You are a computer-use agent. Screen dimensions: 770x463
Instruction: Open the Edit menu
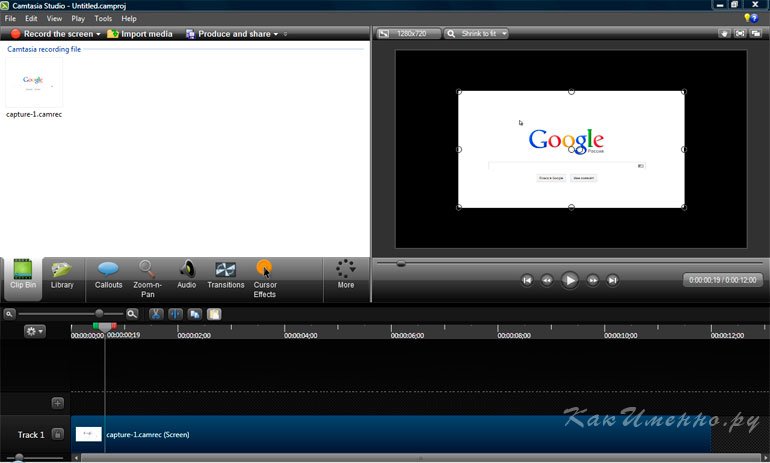click(31, 19)
